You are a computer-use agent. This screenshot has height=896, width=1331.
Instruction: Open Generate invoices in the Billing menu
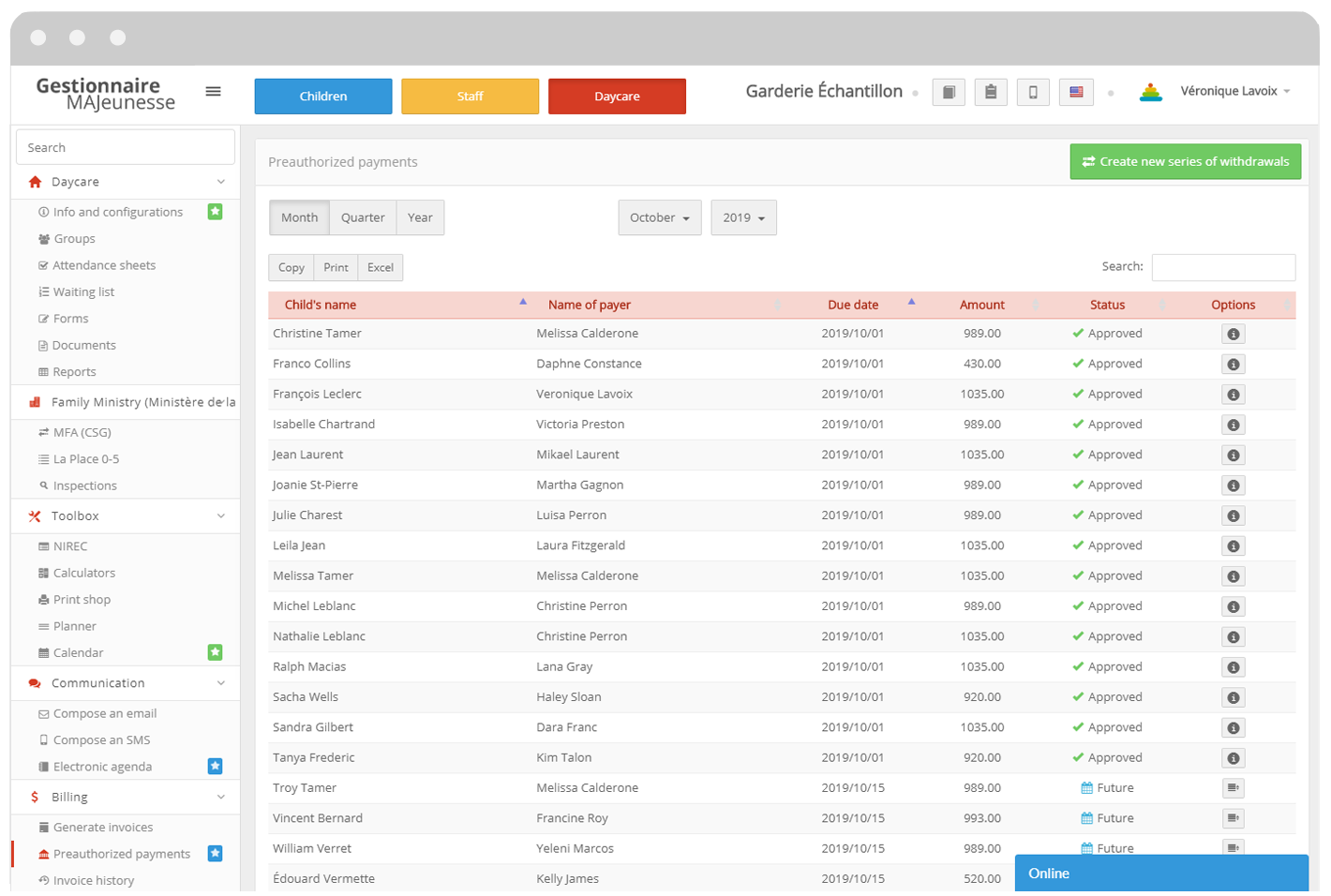click(x=103, y=828)
